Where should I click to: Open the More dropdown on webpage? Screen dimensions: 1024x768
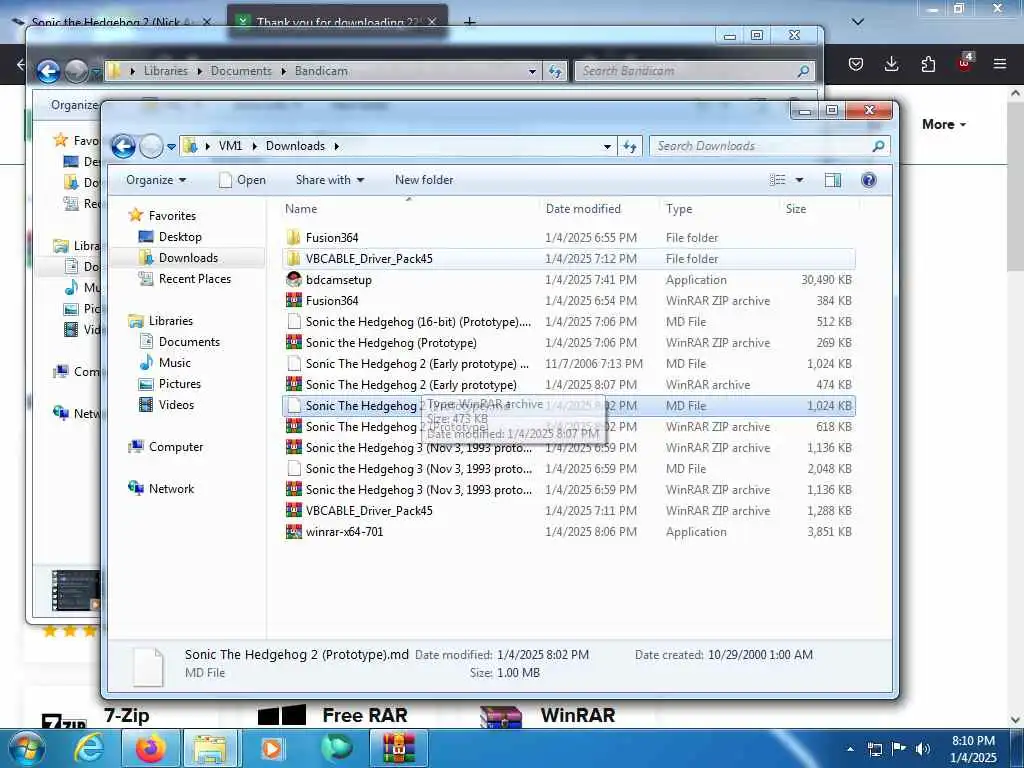click(944, 124)
